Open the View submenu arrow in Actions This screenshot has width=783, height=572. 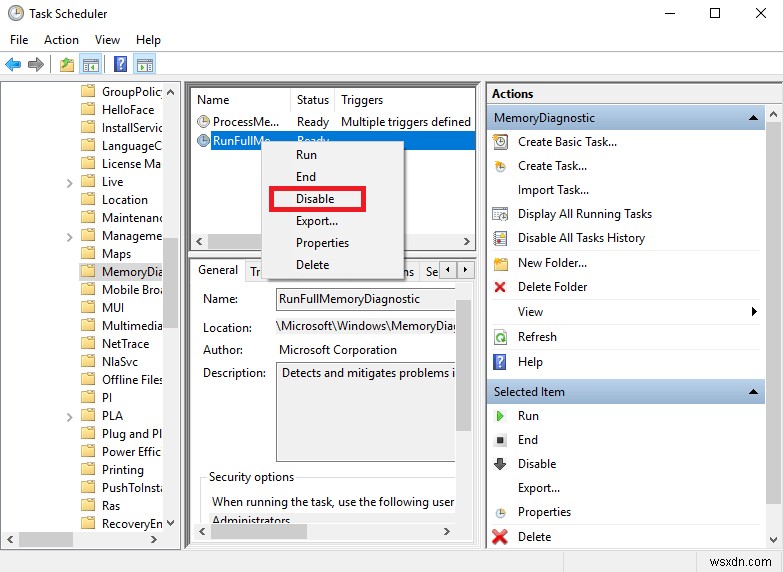[754, 312]
